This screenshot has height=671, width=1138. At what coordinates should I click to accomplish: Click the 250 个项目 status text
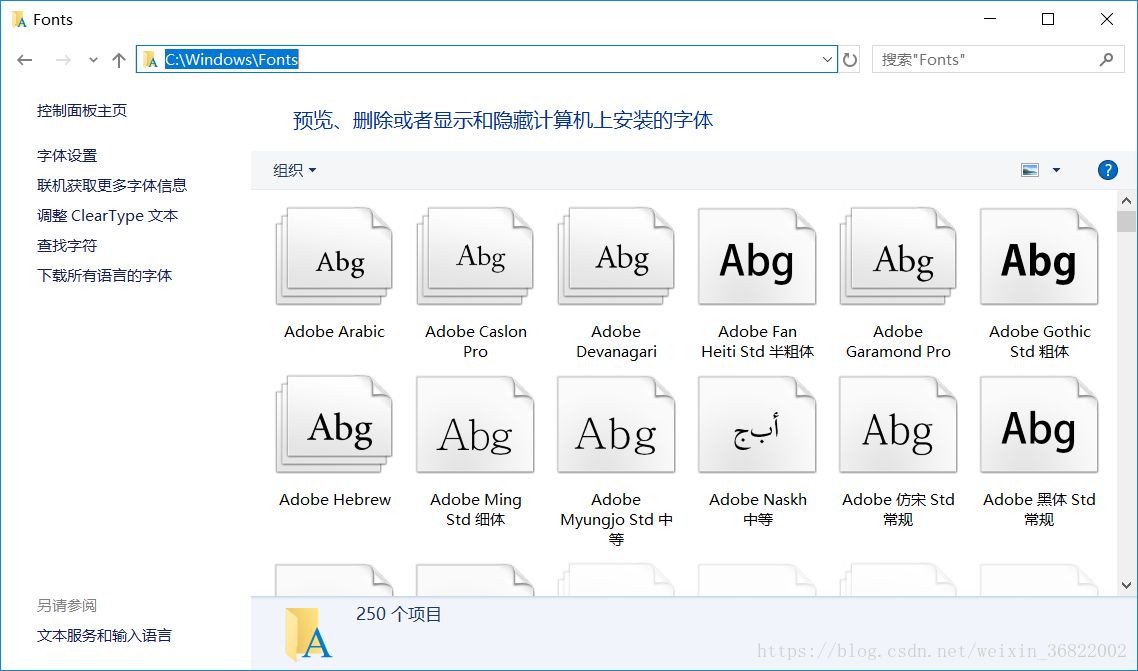[x=398, y=614]
